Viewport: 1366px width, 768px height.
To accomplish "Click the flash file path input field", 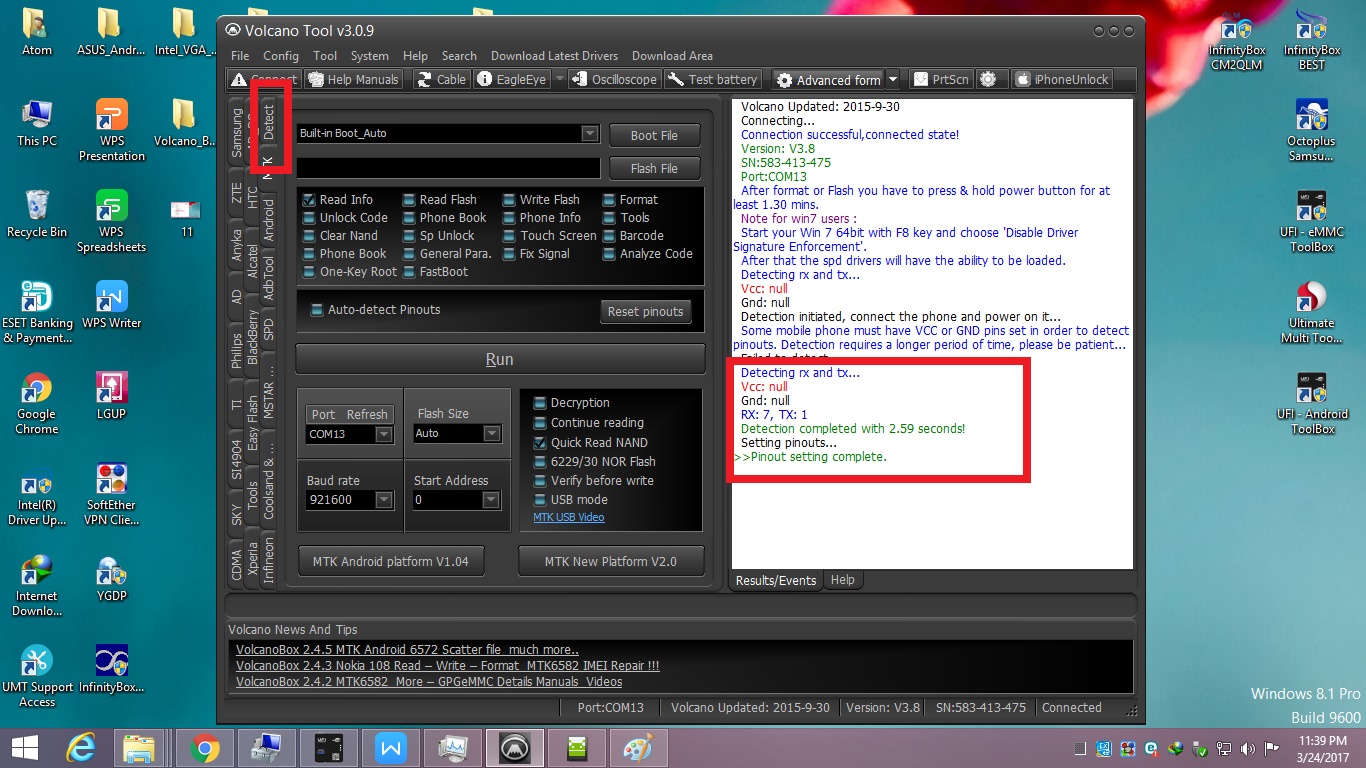I will point(448,168).
